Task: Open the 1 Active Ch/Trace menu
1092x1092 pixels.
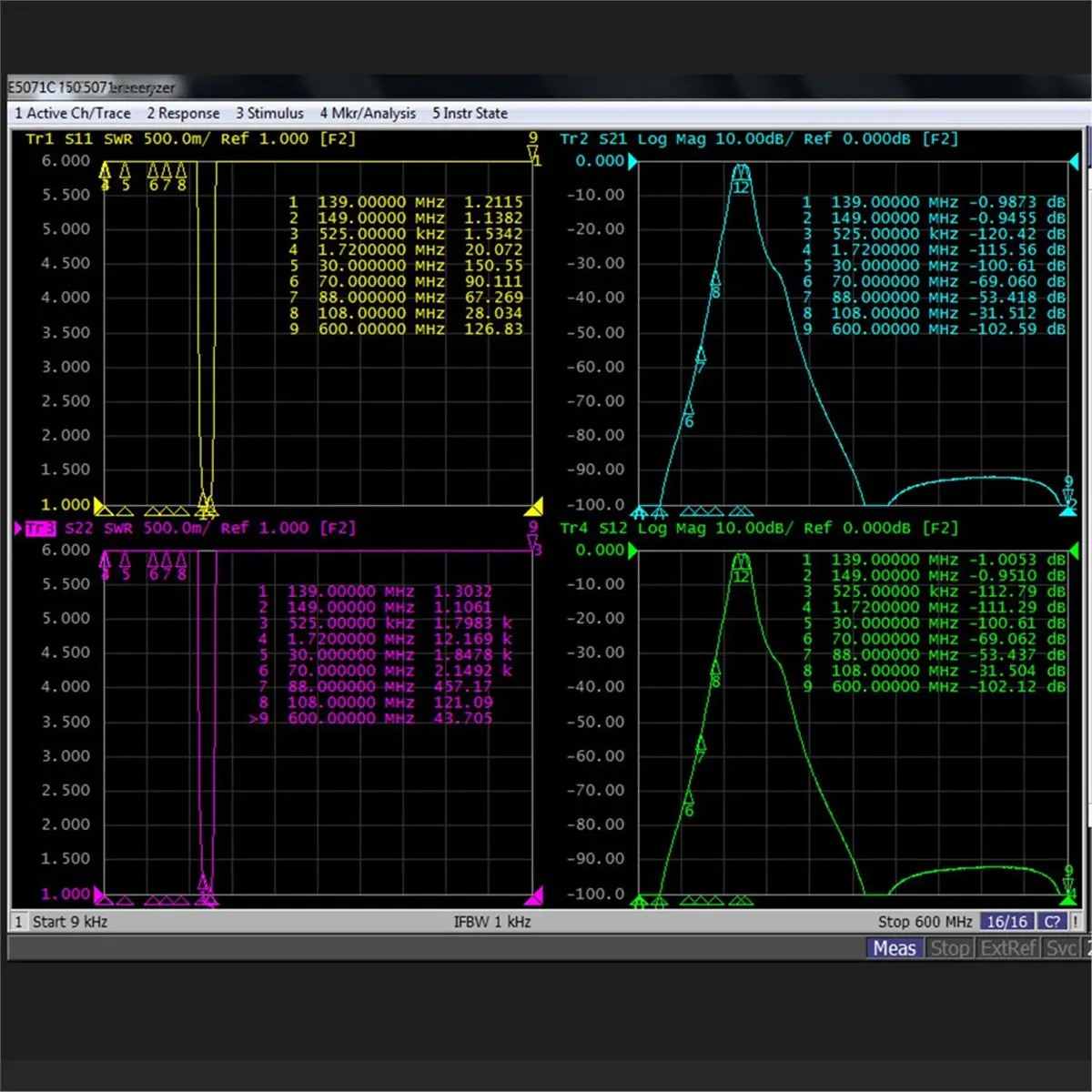Action: coord(73,113)
